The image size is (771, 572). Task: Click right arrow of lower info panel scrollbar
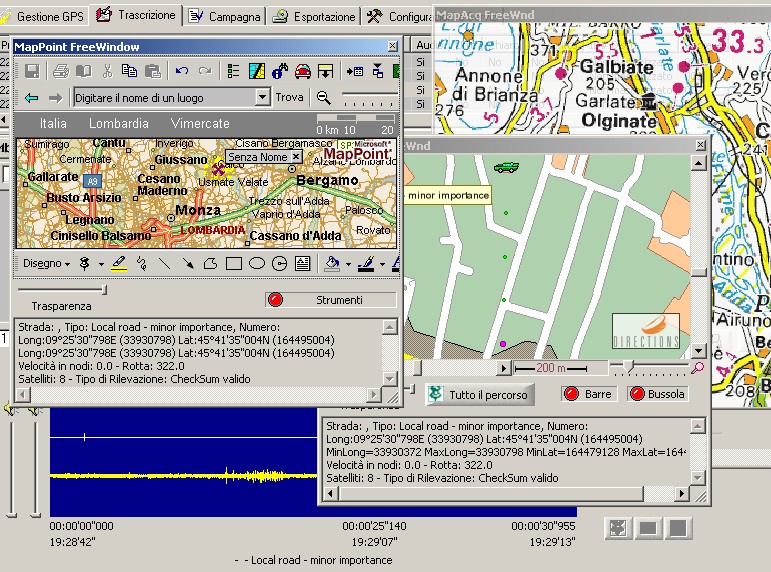click(x=681, y=493)
